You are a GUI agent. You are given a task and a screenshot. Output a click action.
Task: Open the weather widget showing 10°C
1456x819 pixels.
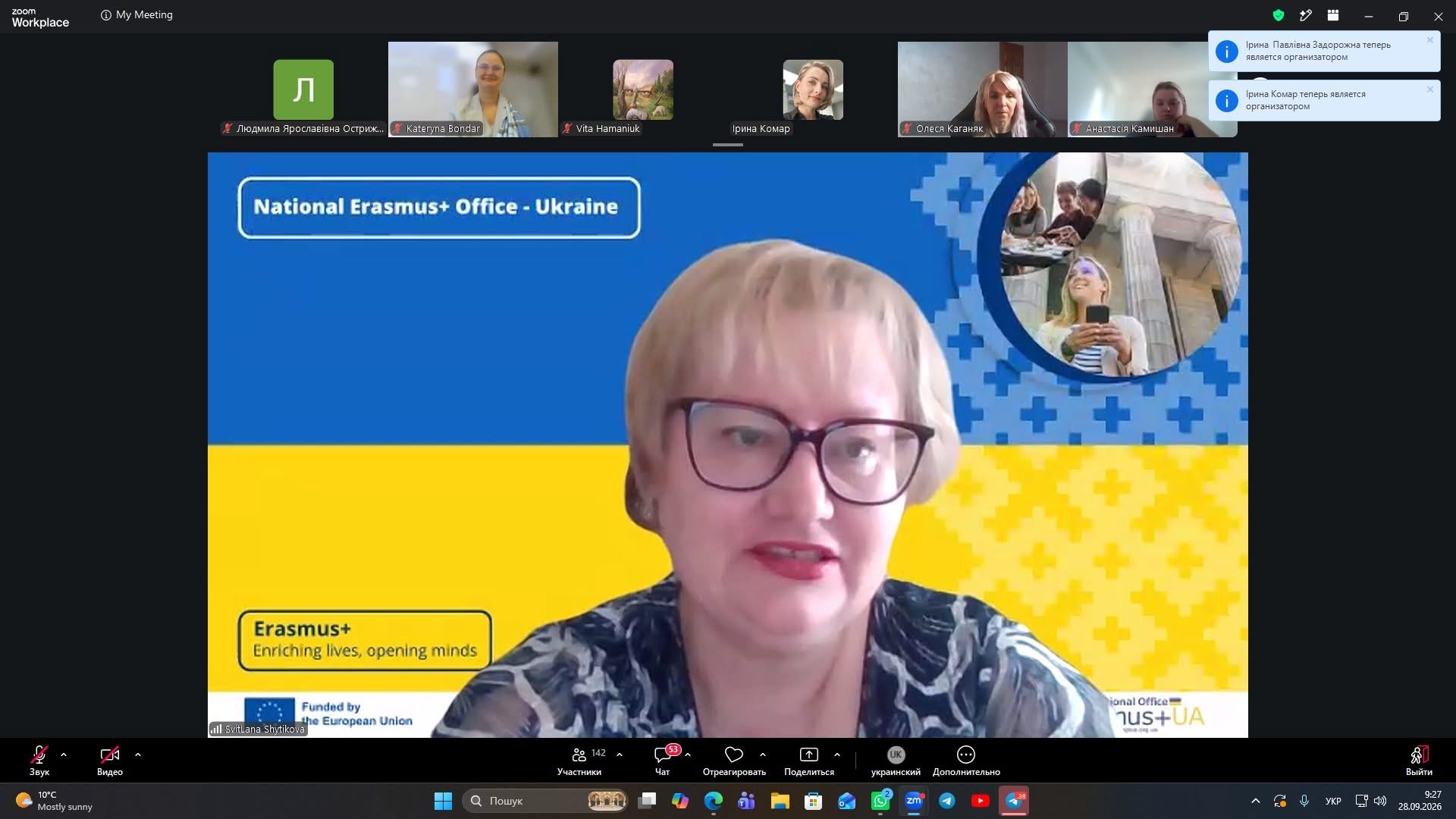coord(53,801)
